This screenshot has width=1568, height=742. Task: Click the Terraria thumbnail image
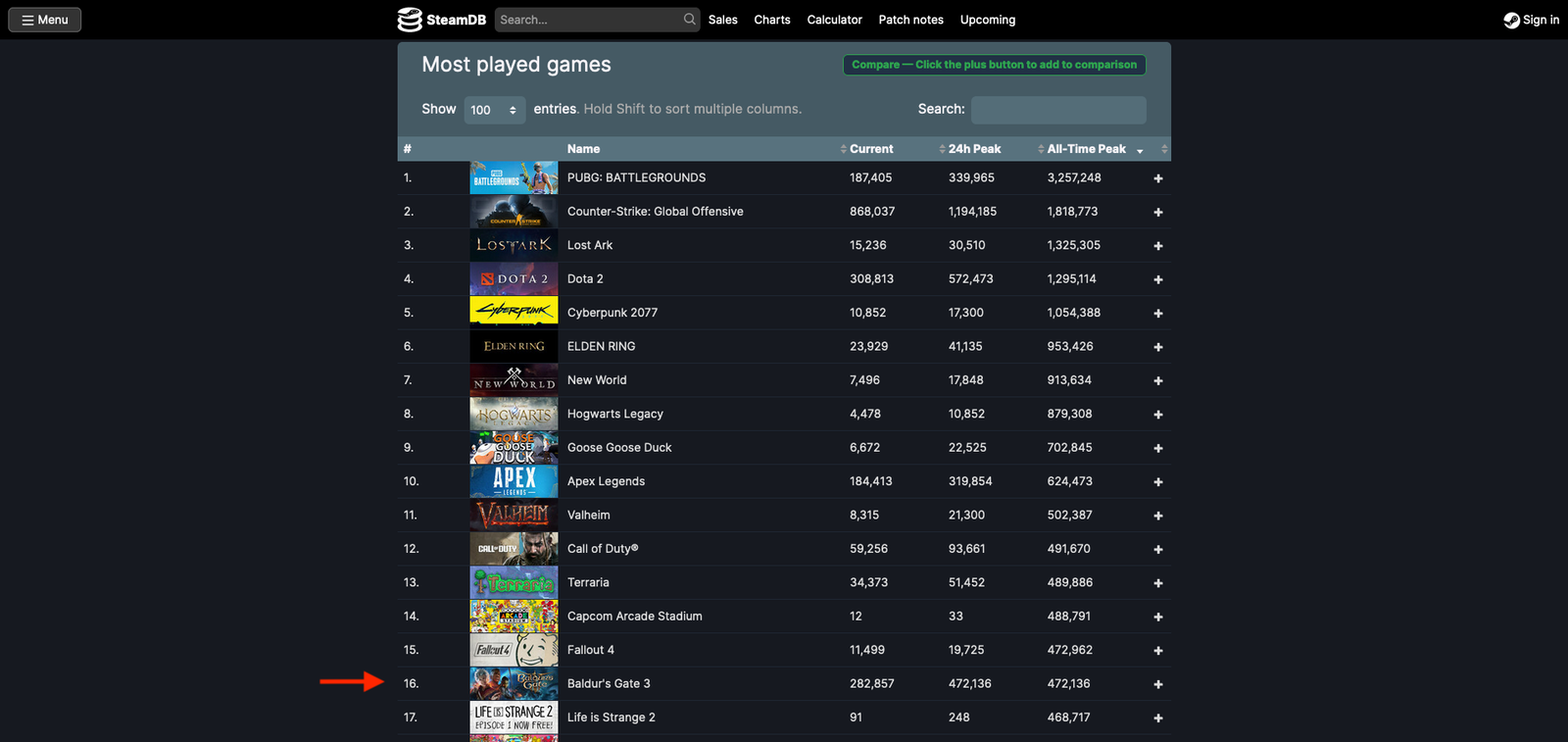click(514, 582)
